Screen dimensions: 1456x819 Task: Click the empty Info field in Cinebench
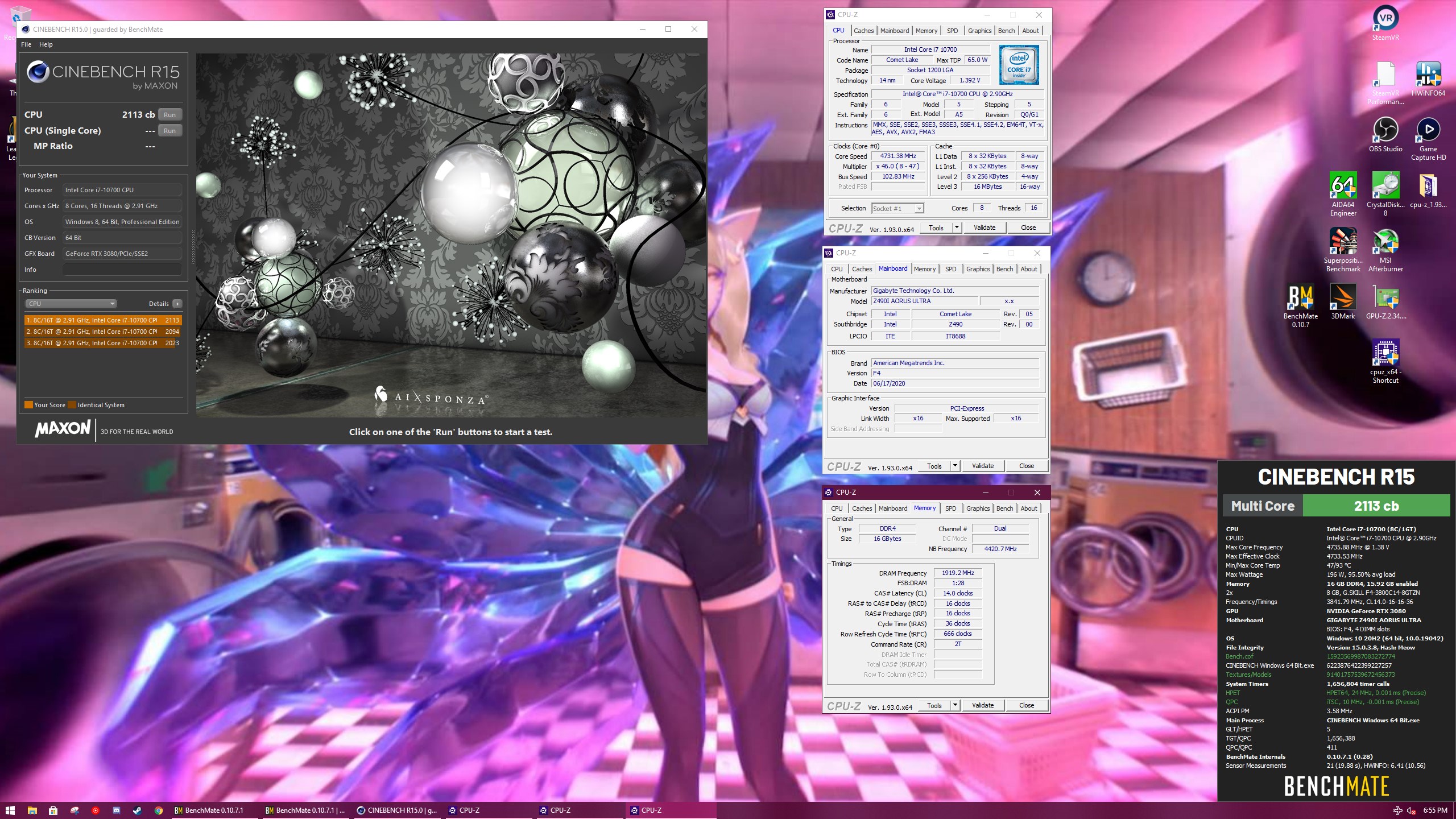122,270
